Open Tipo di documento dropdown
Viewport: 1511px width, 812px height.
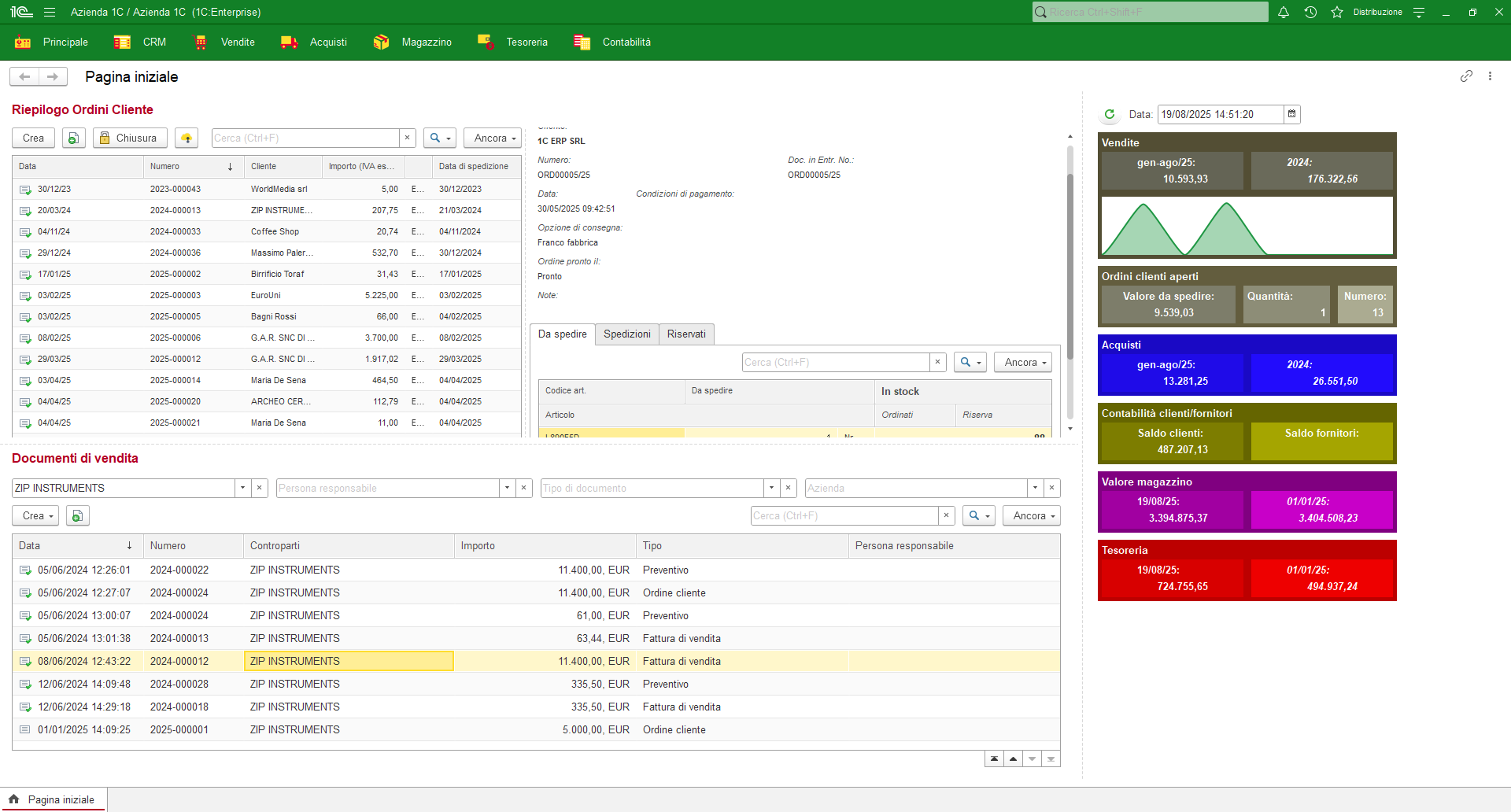(x=771, y=488)
